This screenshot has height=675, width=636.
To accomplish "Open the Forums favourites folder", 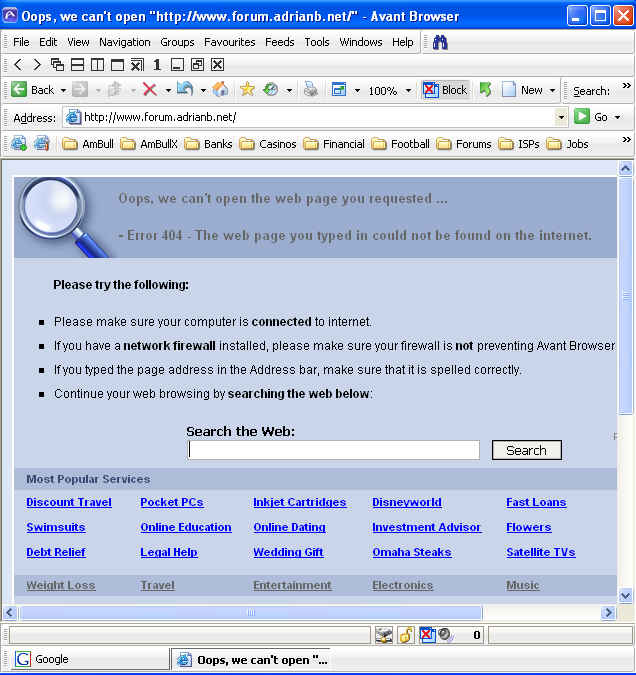I will pos(464,144).
